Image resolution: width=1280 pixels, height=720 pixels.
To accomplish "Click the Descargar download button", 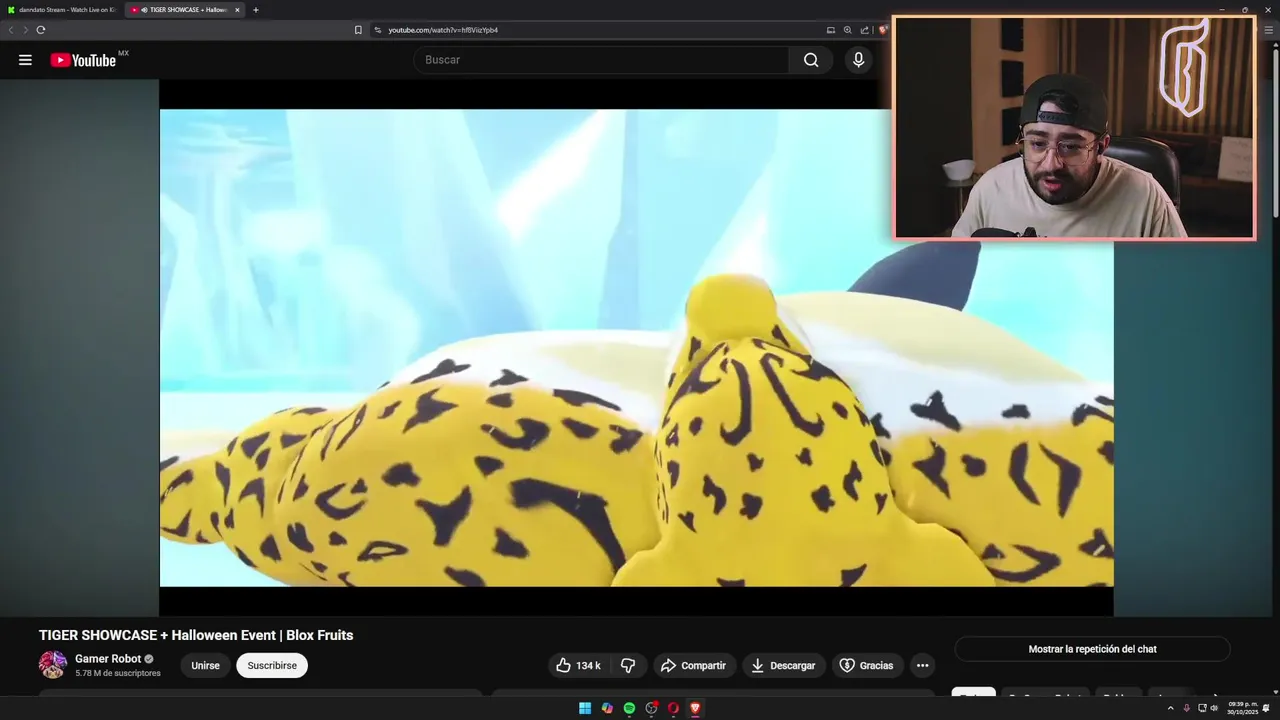I will 783,665.
